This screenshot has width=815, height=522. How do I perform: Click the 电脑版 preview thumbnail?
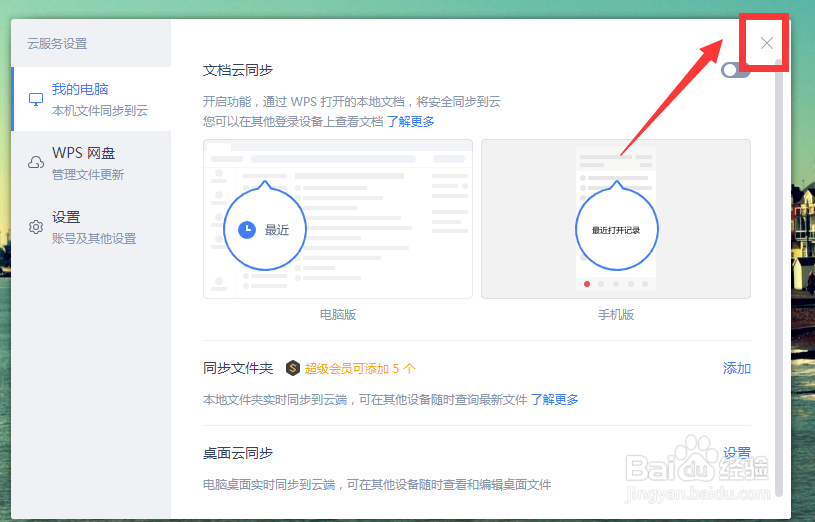point(338,219)
